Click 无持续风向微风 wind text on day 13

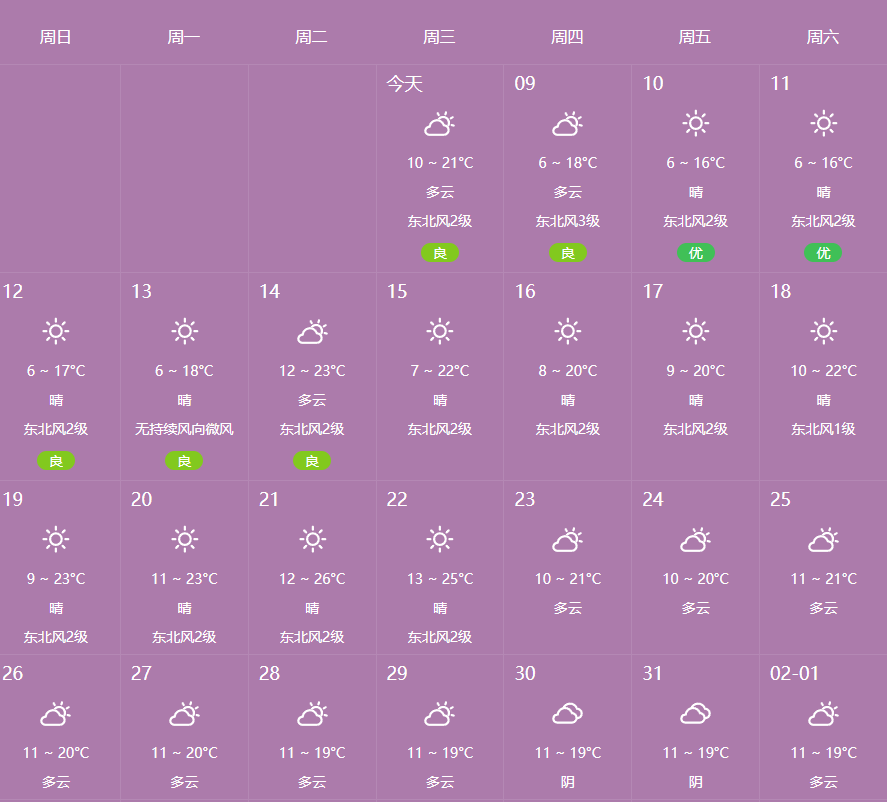[x=184, y=429]
